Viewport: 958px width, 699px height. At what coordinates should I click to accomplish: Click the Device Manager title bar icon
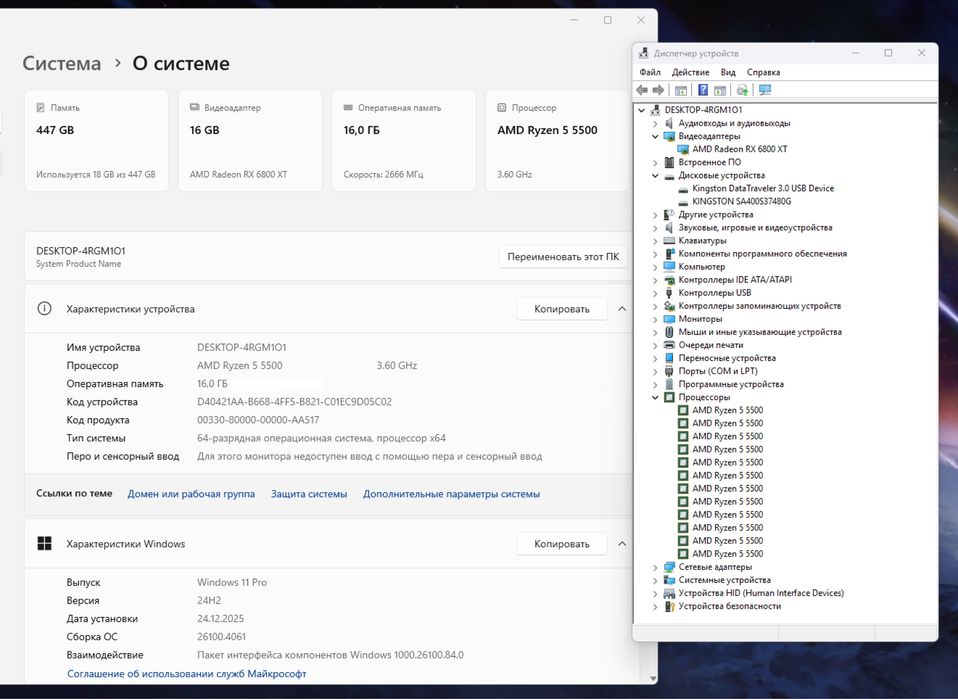(643, 53)
